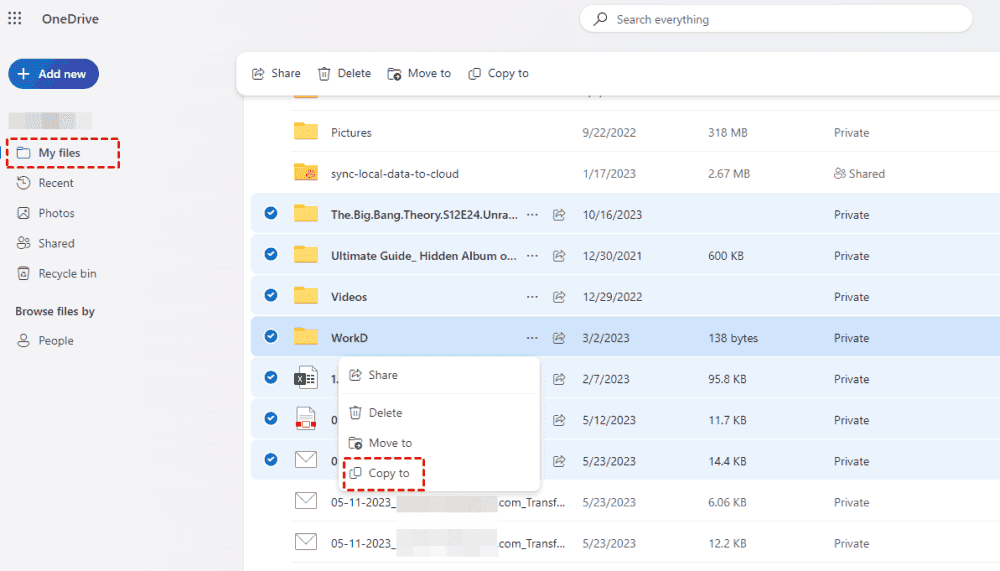Image resolution: width=1000 pixels, height=571 pixels.
Task: Click Delete in the top toolbar
Action: point(344,73)
